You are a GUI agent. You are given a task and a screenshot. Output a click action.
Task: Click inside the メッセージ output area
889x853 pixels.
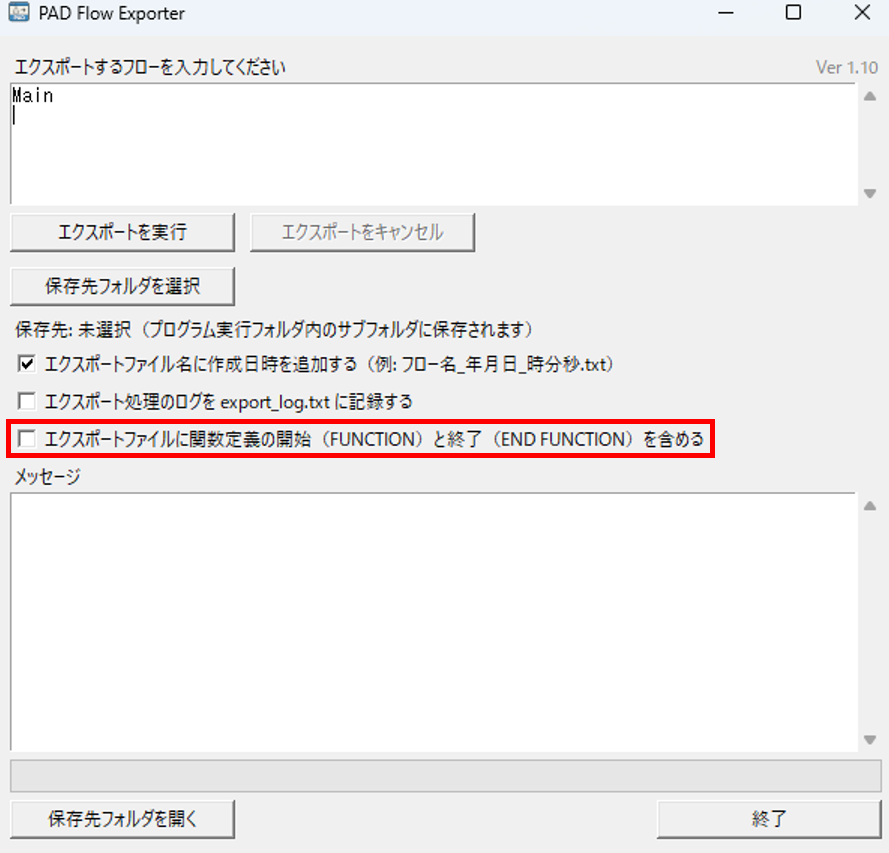coord(434,622)
